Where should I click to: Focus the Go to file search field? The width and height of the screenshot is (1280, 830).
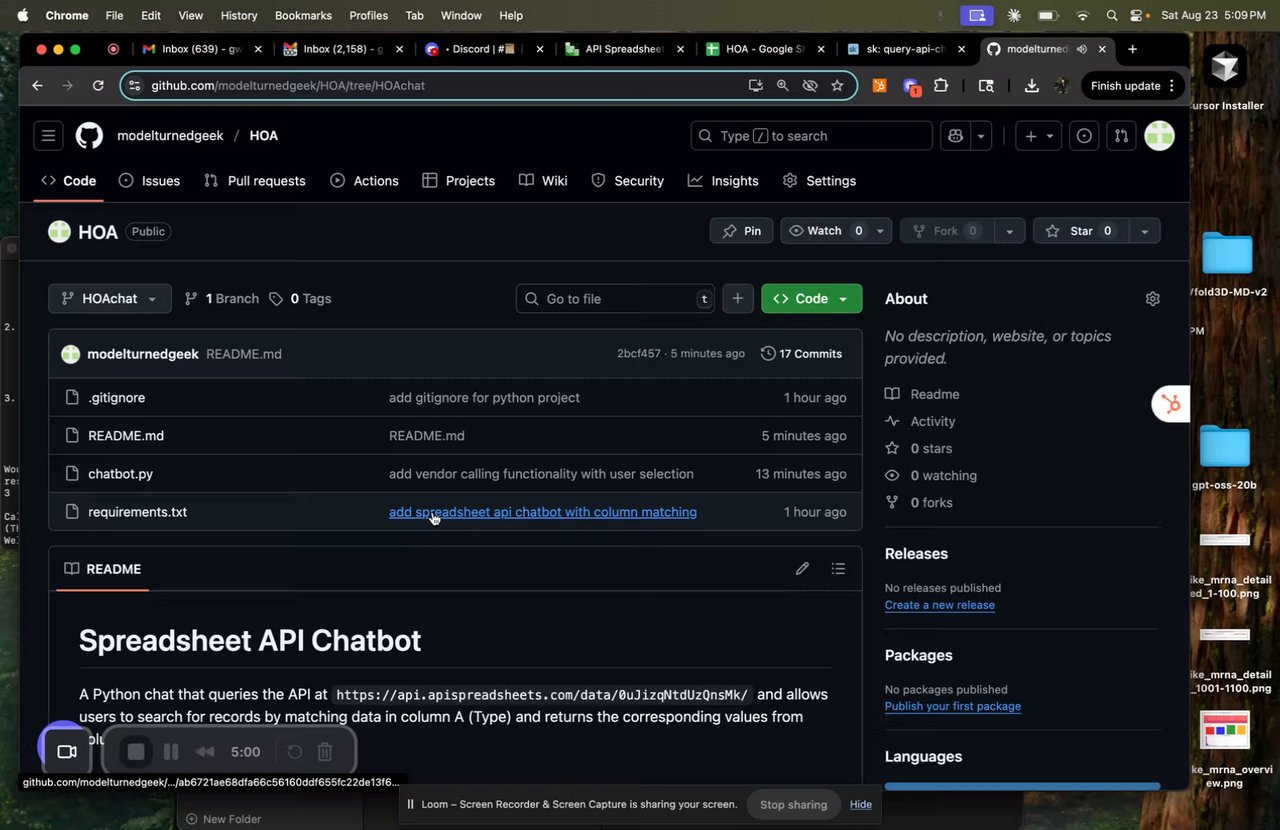[x=615, y=299]
